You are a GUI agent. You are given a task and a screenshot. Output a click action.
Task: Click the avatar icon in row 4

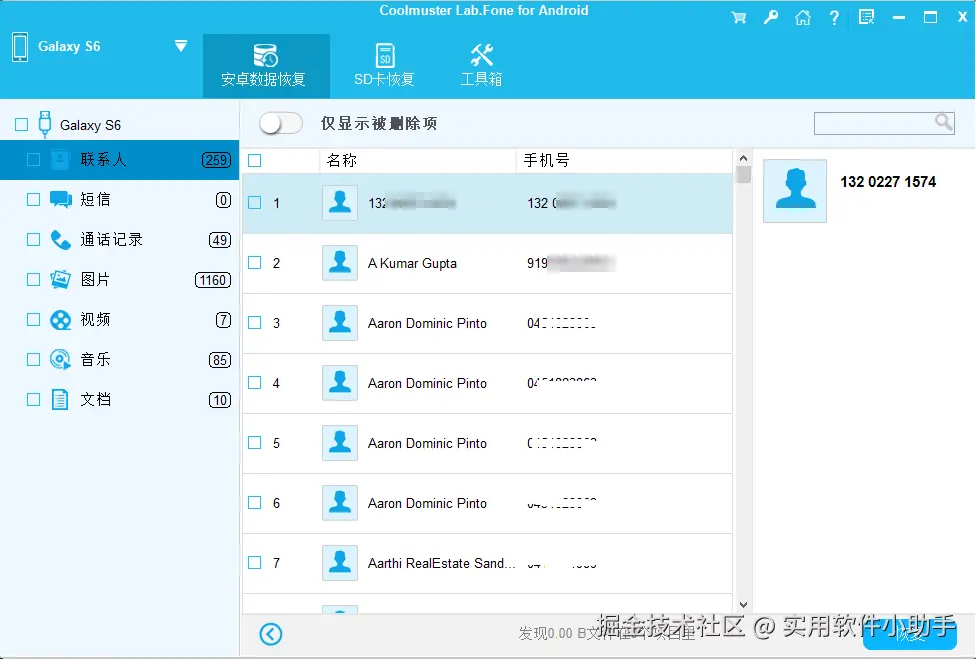pyautogui.click(x=340, y=383)
